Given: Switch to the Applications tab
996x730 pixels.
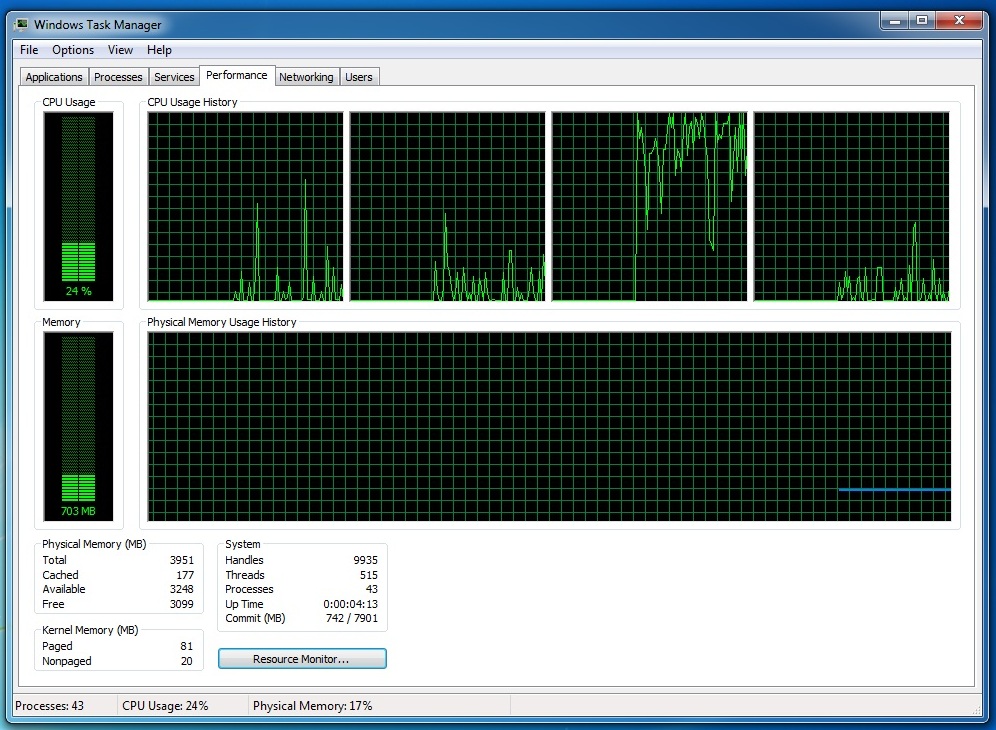Looking at the screenshot, I should click(x=54, y=77).
